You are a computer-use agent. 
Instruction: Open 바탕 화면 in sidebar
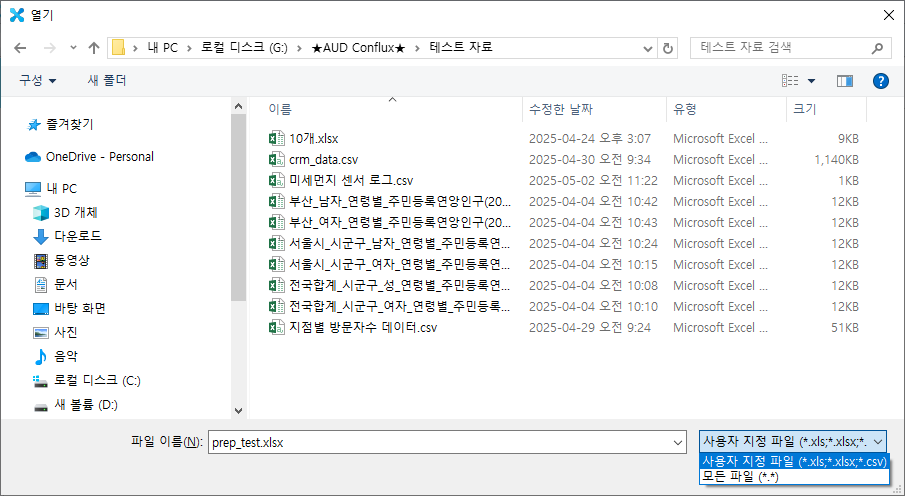point(69,308)
